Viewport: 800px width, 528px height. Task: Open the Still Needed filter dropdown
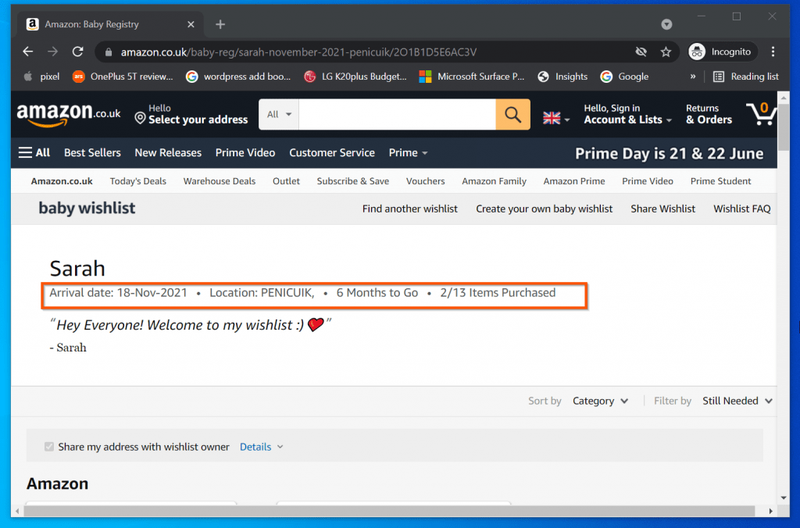pos(737,401)
